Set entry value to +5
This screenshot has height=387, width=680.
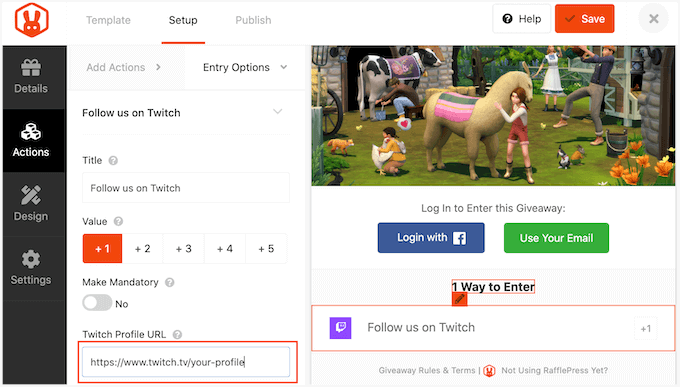pyautogui.click(x=266, y=249)
